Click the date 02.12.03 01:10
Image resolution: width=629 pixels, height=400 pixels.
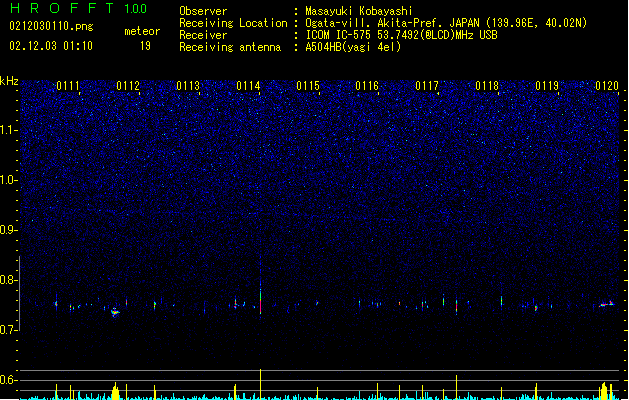51,46
